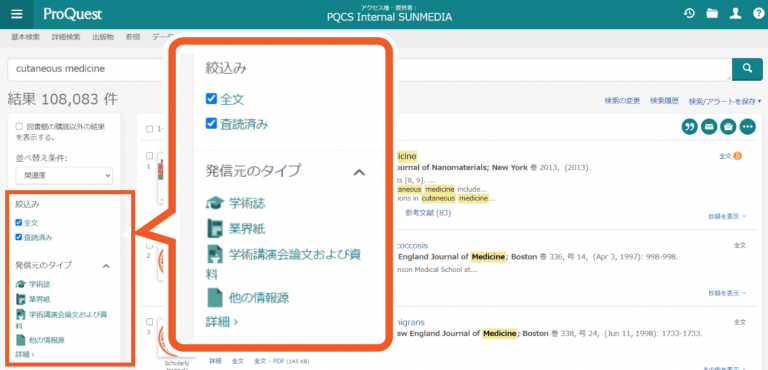Open the more actions ellipsis icon
The height and width of the screenshot is (370, 768).
point(747,126)
